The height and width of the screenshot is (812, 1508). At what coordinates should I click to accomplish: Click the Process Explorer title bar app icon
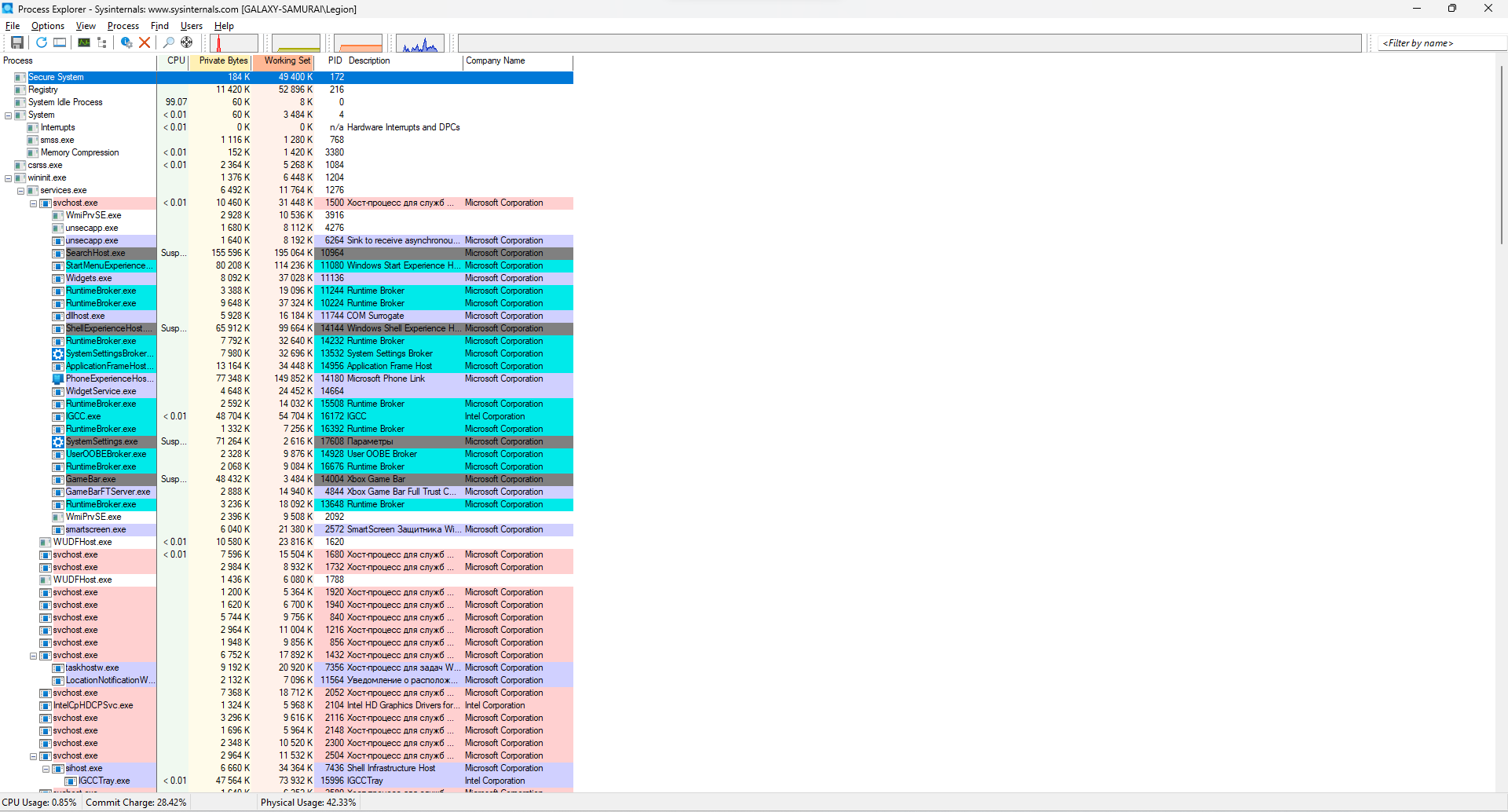coord(8,9)
